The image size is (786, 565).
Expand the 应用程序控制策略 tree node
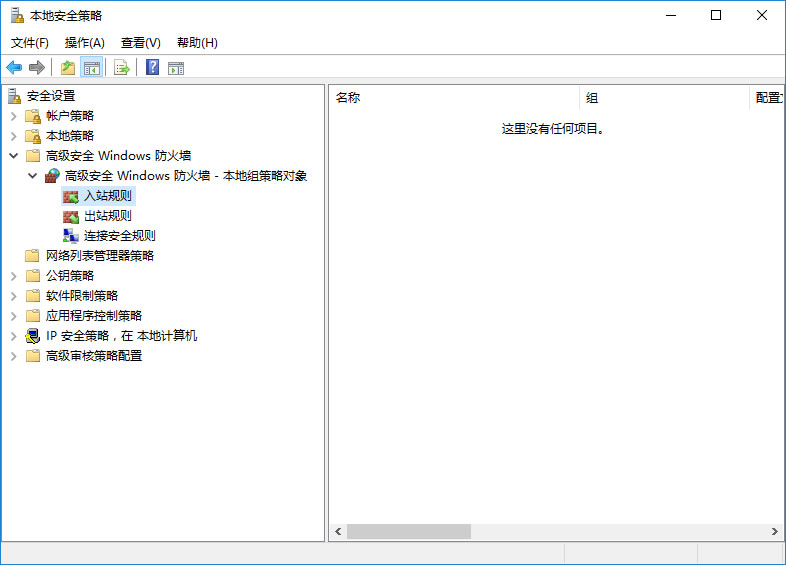(x=14, y=316)
